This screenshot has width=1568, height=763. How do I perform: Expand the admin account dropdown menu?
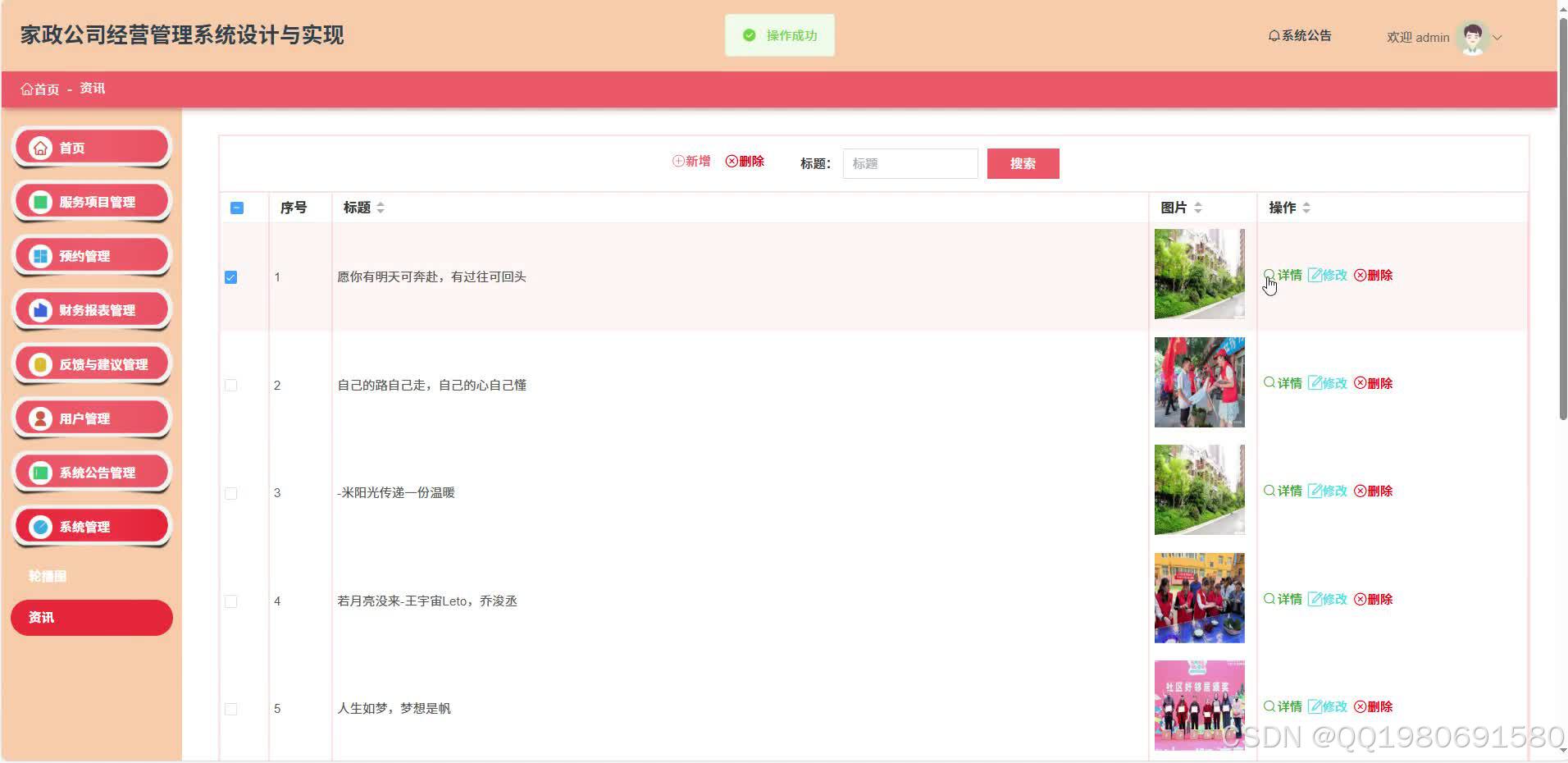tap(1498, 37)
